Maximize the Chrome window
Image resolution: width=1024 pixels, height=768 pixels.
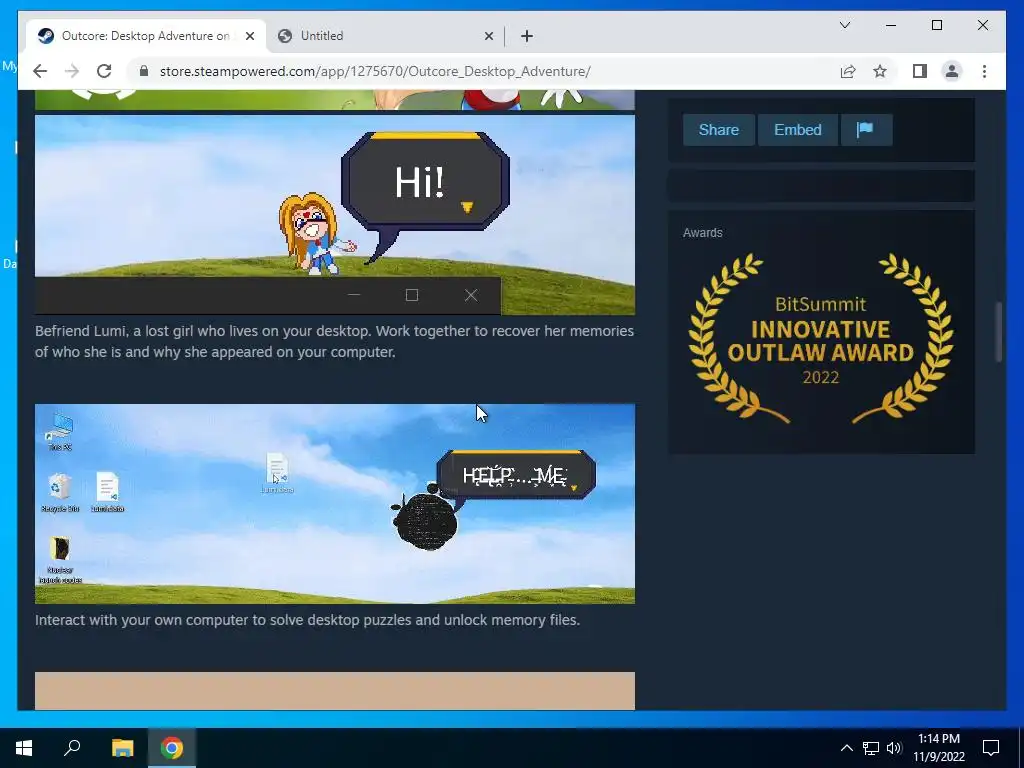[936, 25]
